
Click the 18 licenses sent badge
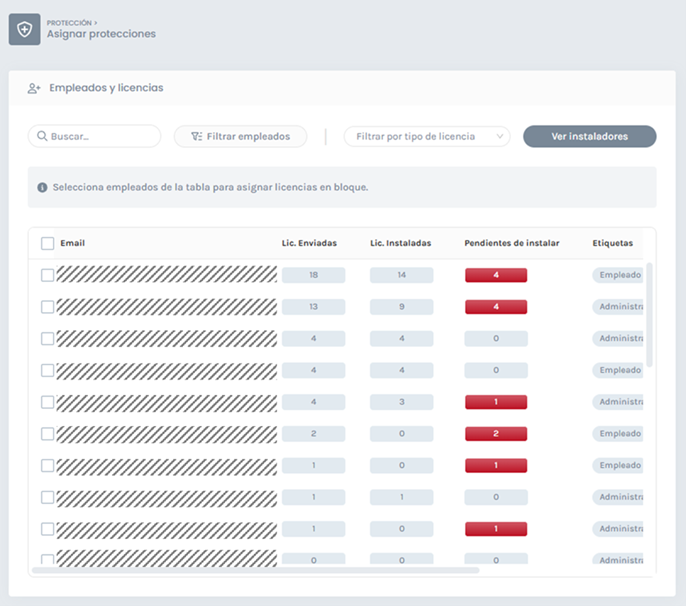313,275
